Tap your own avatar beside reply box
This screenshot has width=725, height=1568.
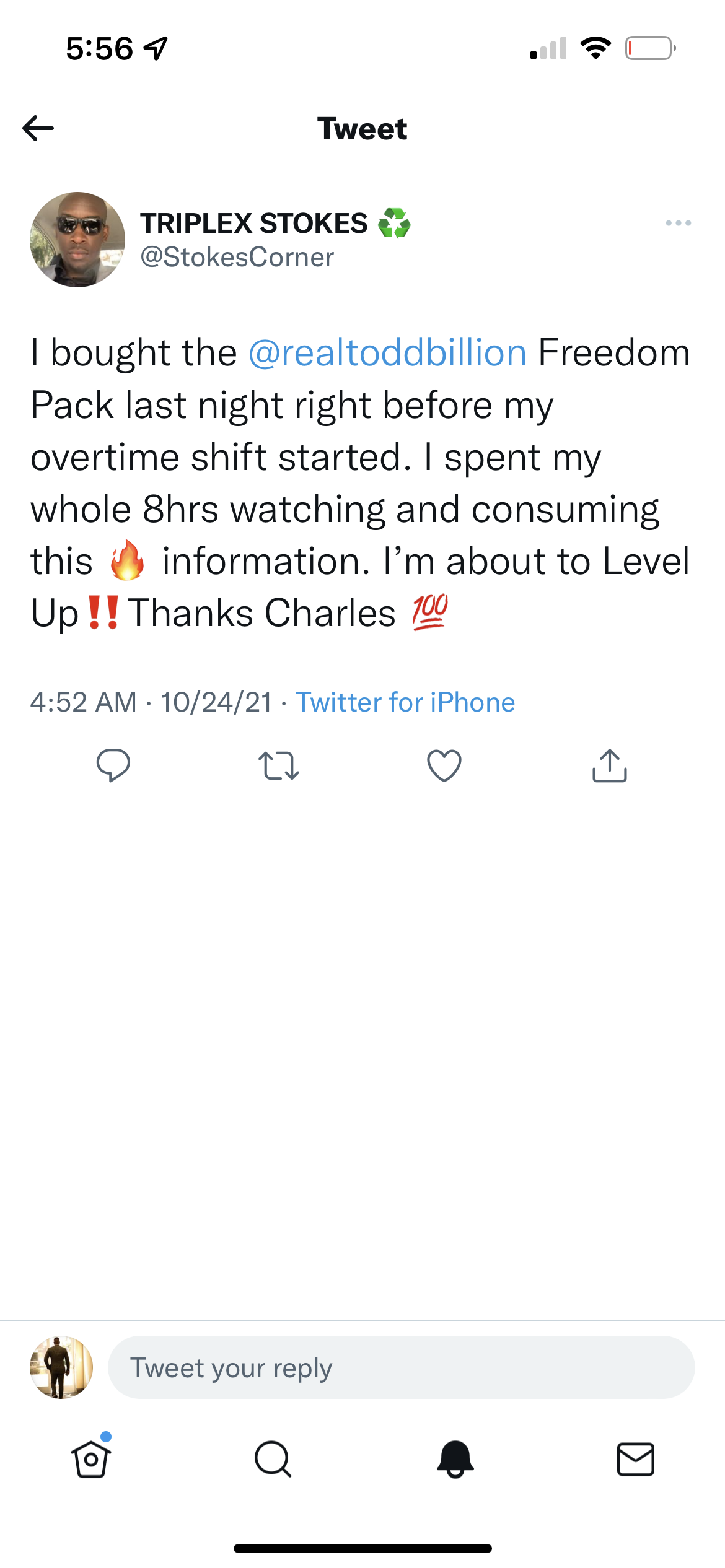click(61, 1367)
